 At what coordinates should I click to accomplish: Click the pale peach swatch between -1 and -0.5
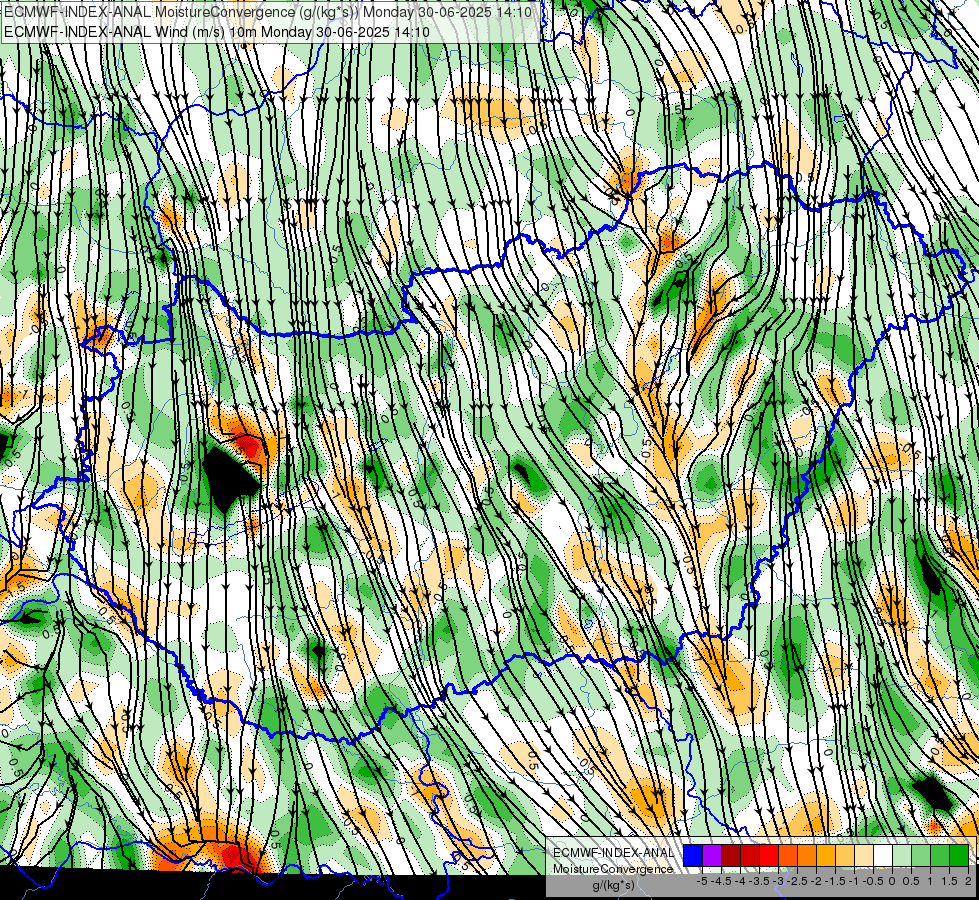point(864,855)
